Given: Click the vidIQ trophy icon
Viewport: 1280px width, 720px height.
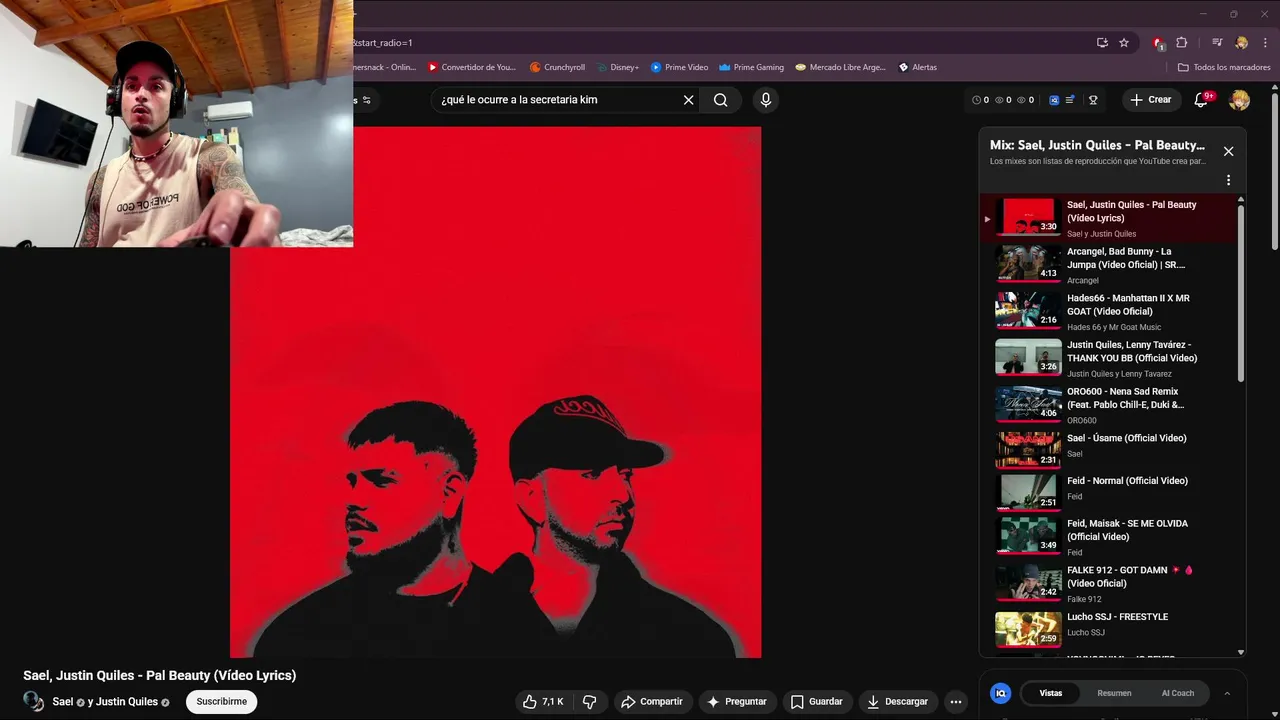Looking at the screenshot, I should pyautogui.click(x=1093, y=100).
